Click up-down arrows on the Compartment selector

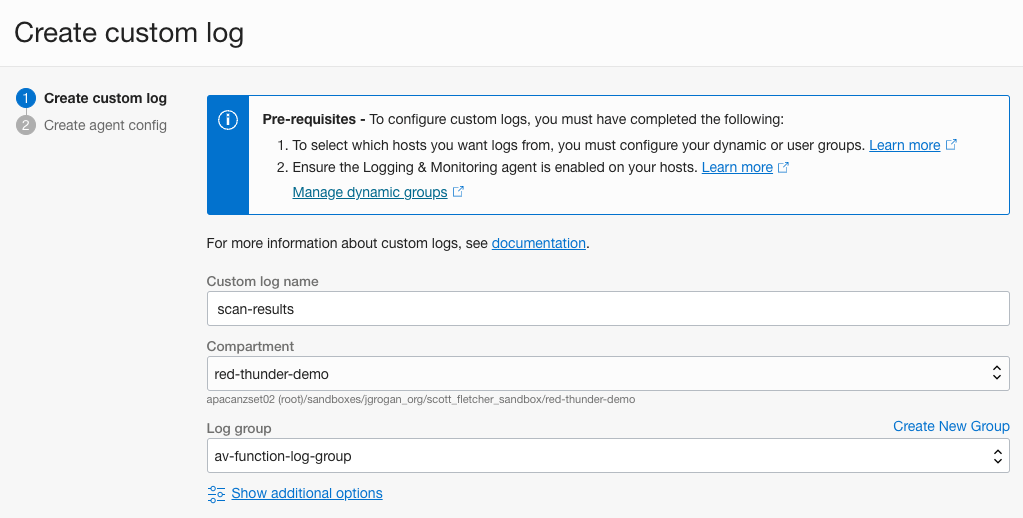tap(996, 373)
